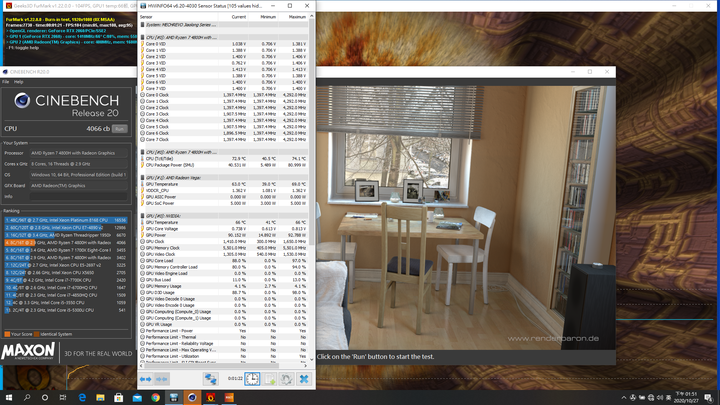Open Windows Start menu
Screen dimensions: 720x405
click(9, 397)
